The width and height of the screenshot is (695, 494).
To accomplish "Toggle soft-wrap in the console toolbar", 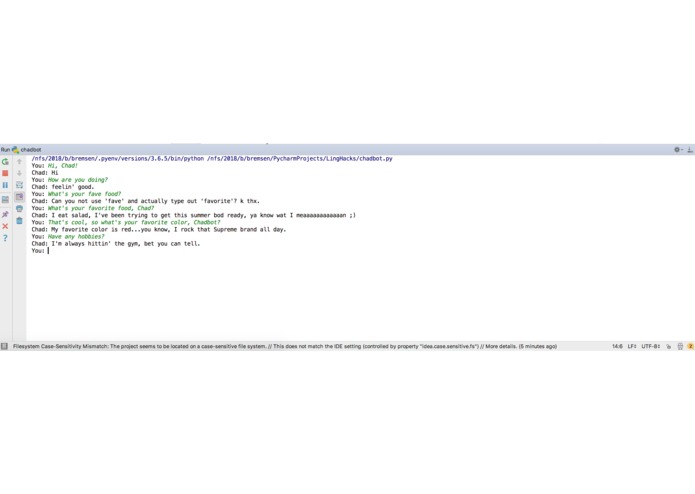I will tap(20, 185).
